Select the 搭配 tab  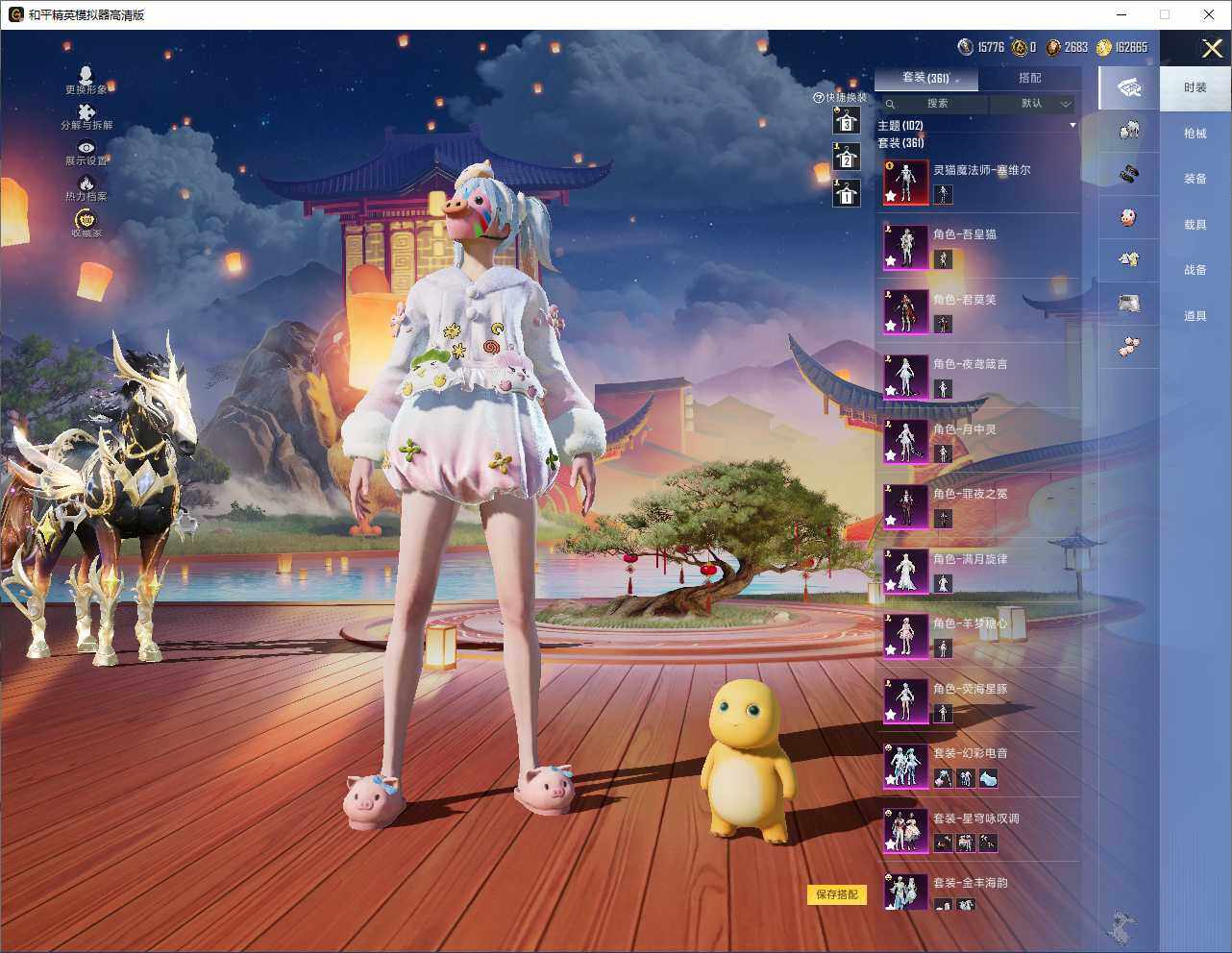1029,78
